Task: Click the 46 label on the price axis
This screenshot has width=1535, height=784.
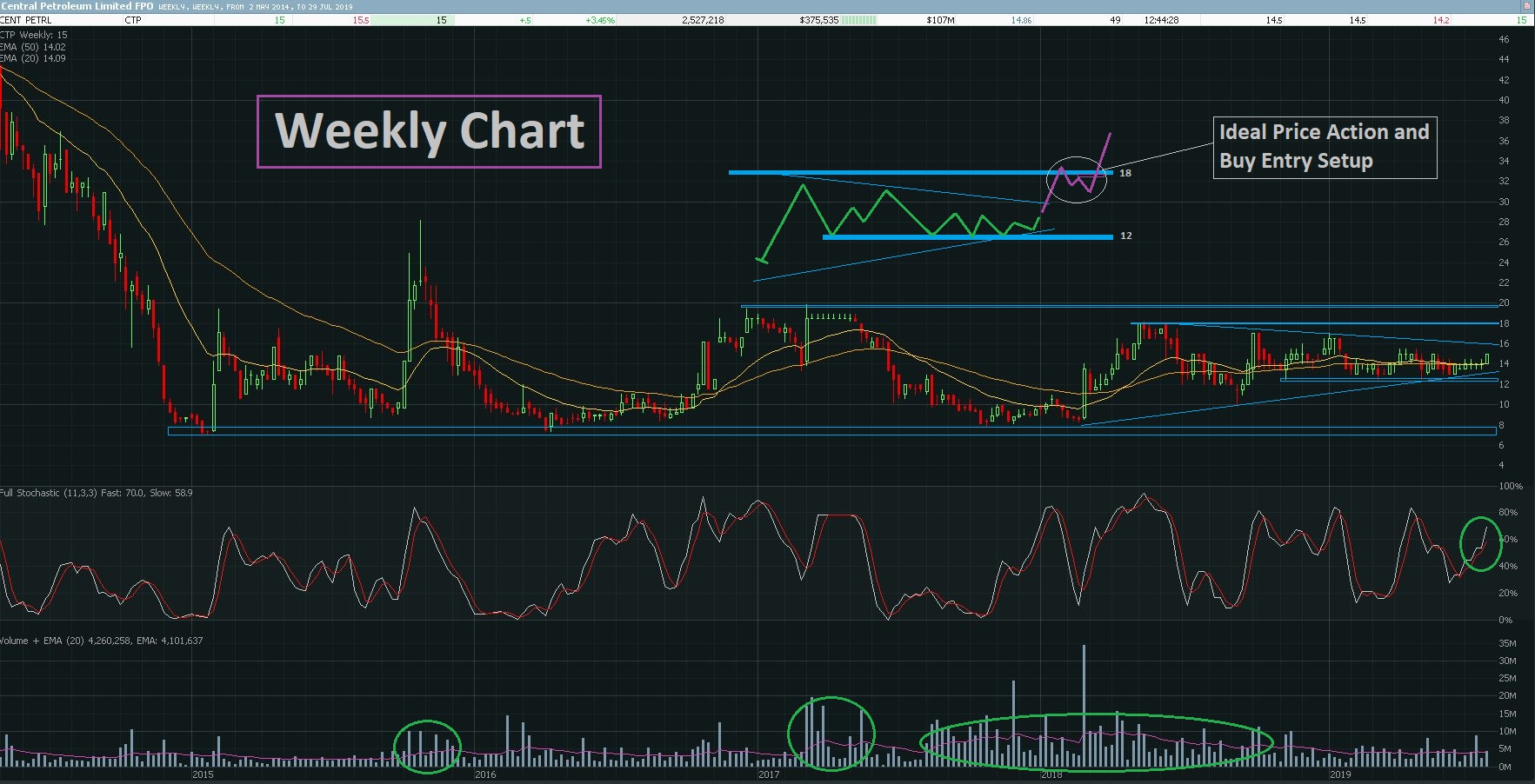Action: click(x=1504, y=39)
